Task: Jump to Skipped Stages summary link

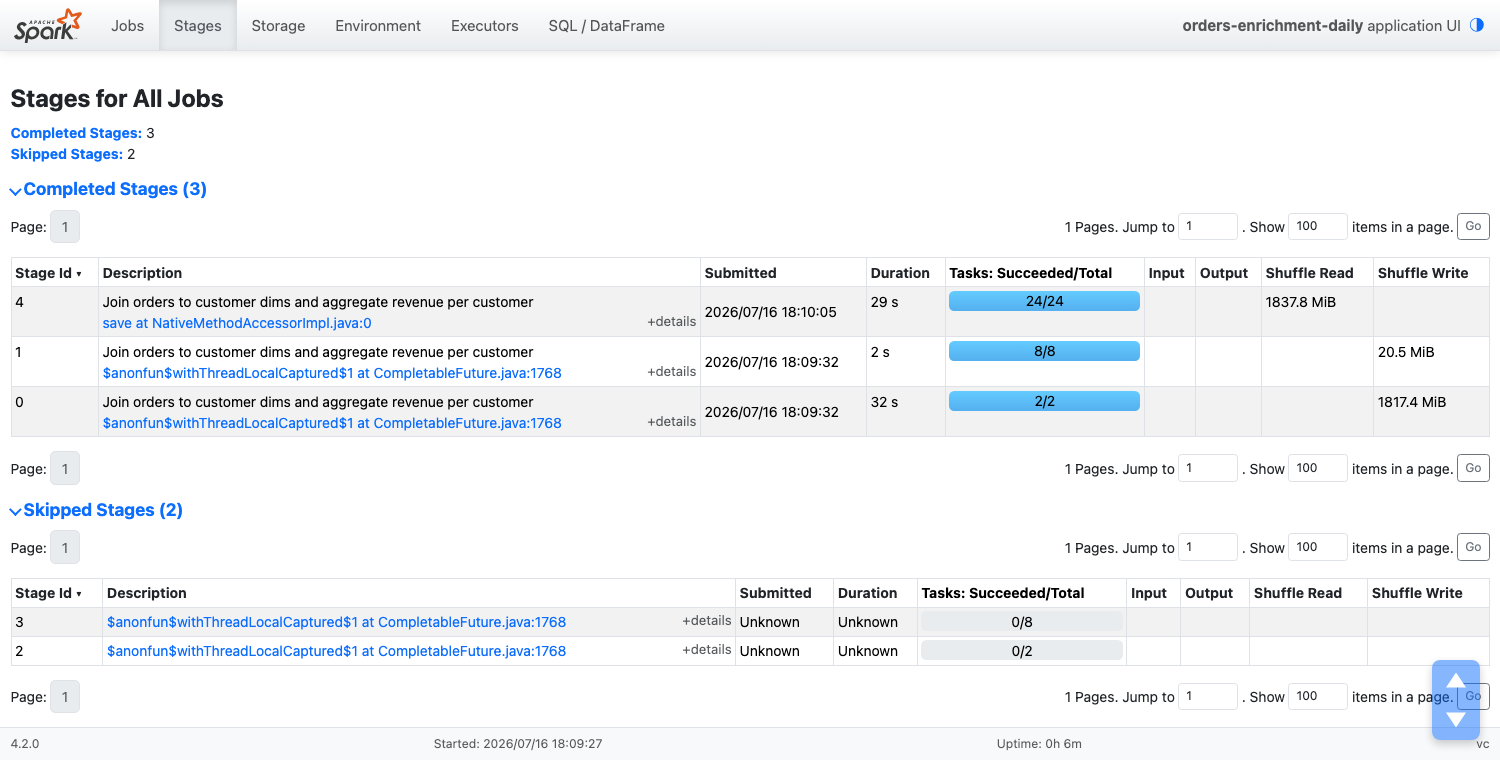Action: pyautogui.click(x=67, y=154)
